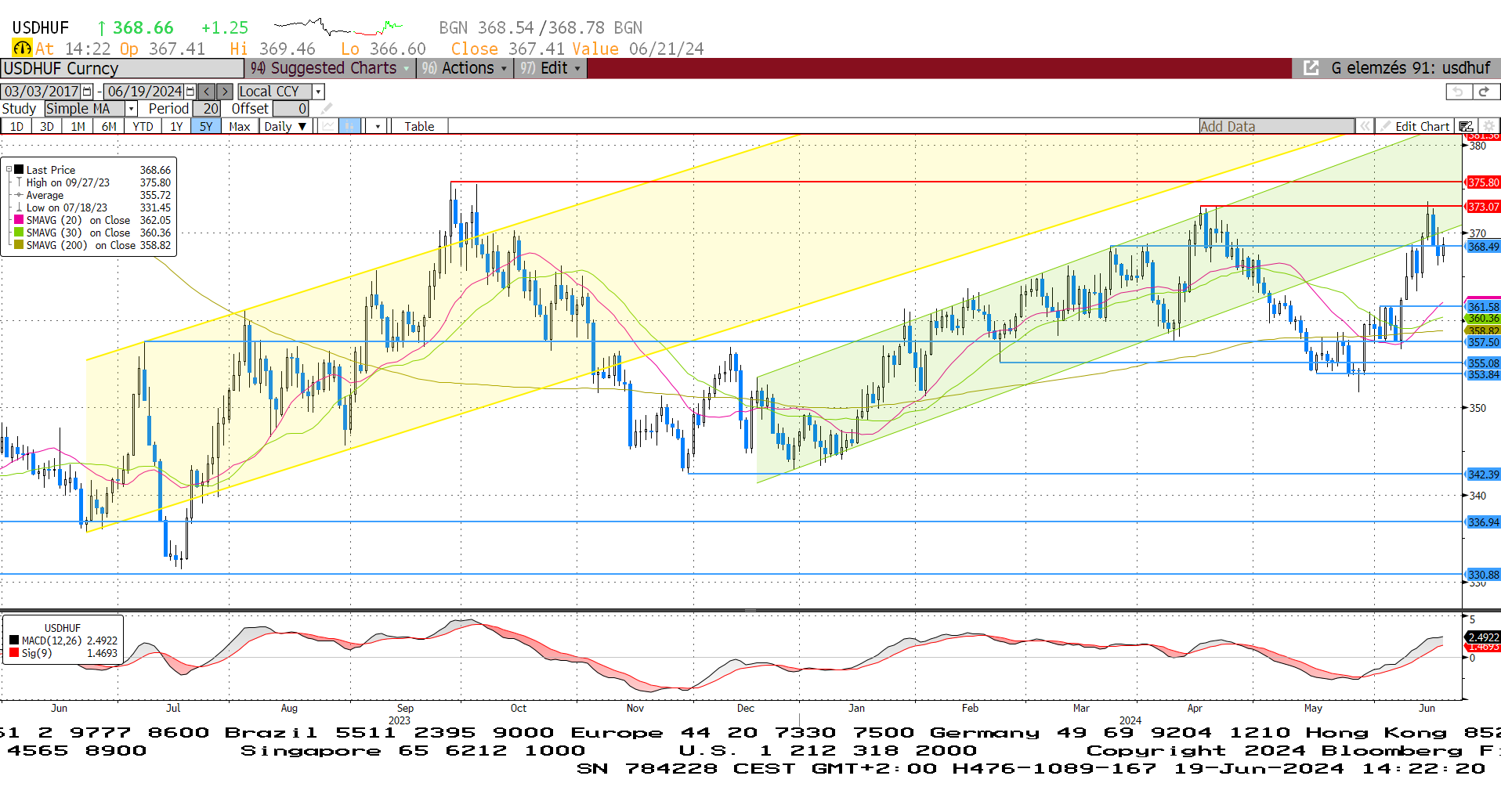
Task: Select Low on 07/18/23 legend row
Action: point(92,208)
